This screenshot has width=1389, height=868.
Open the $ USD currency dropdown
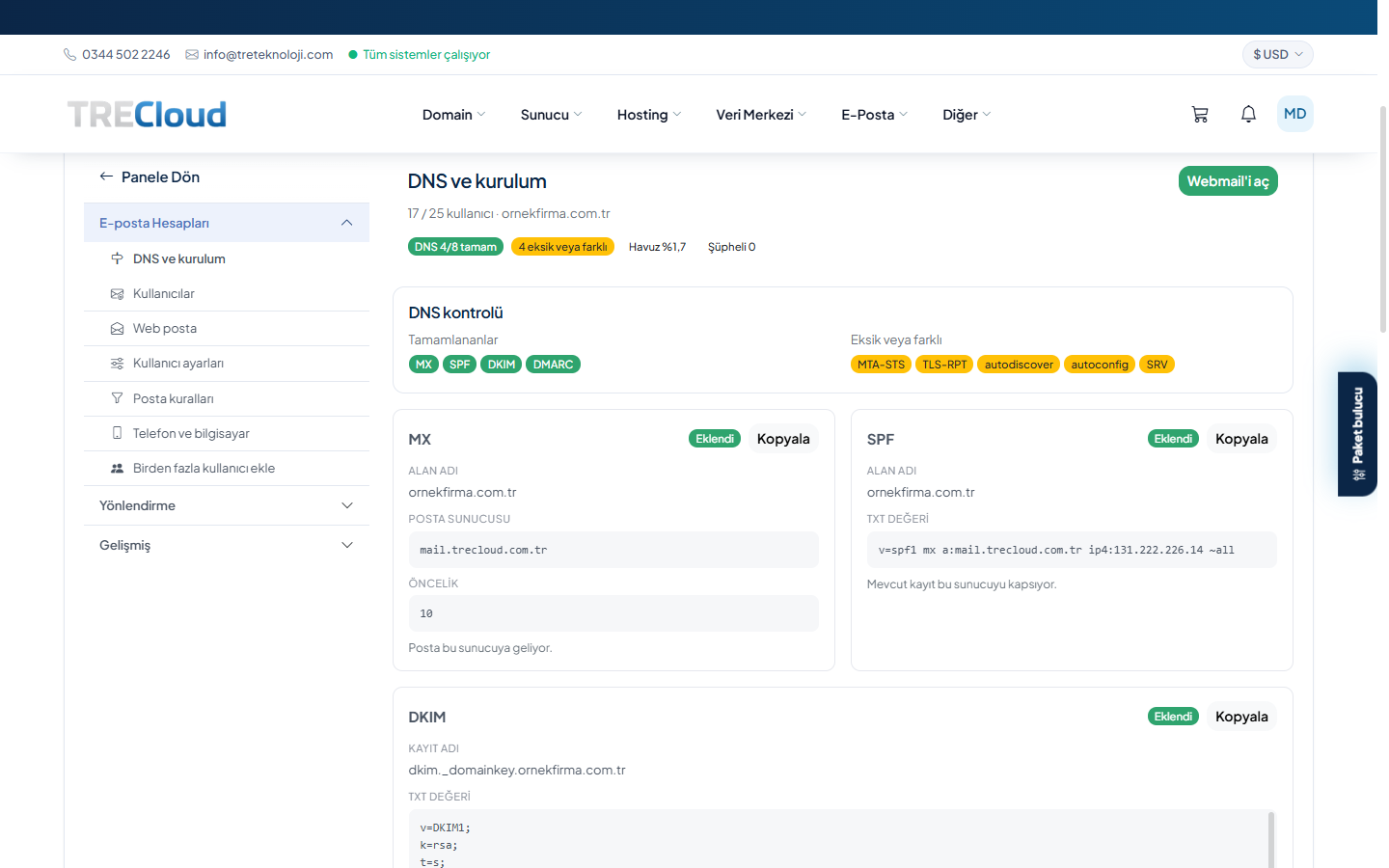pos(1278,55)
